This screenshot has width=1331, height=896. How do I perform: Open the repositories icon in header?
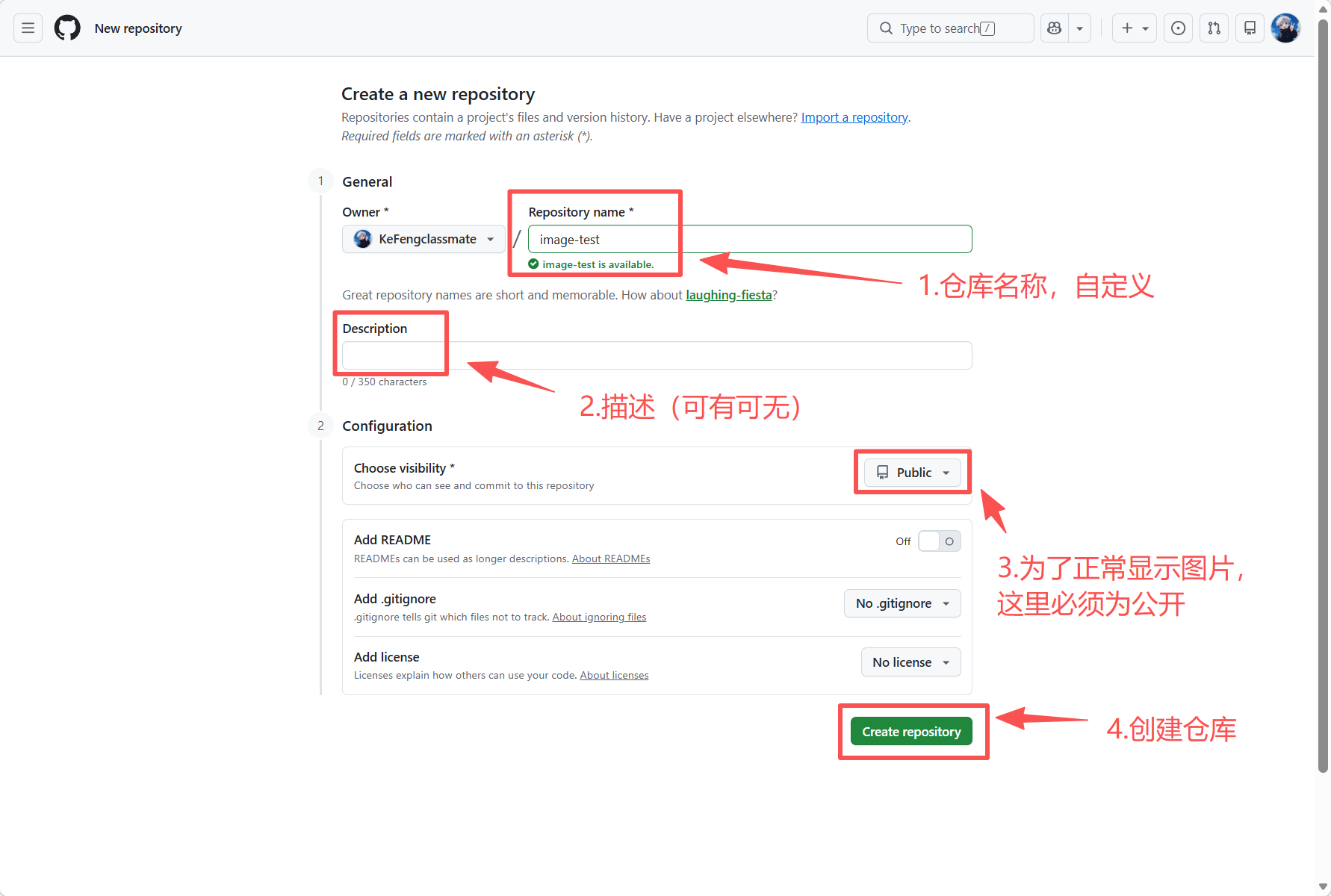(1250, 28)
